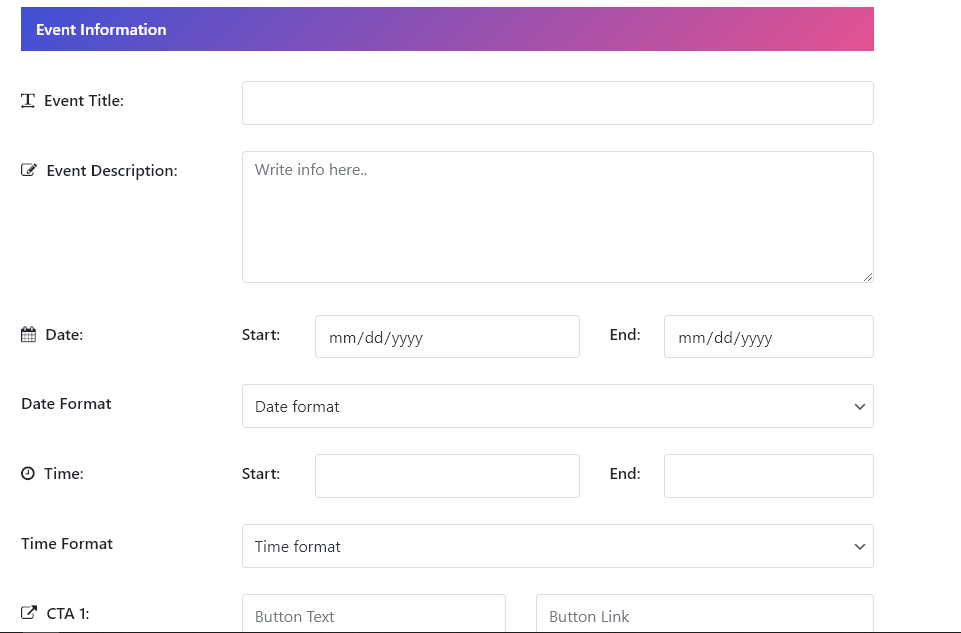This screenshot has width=961, height=633.
Task: Click the Start time input box
Action: (x=447, y=476)
